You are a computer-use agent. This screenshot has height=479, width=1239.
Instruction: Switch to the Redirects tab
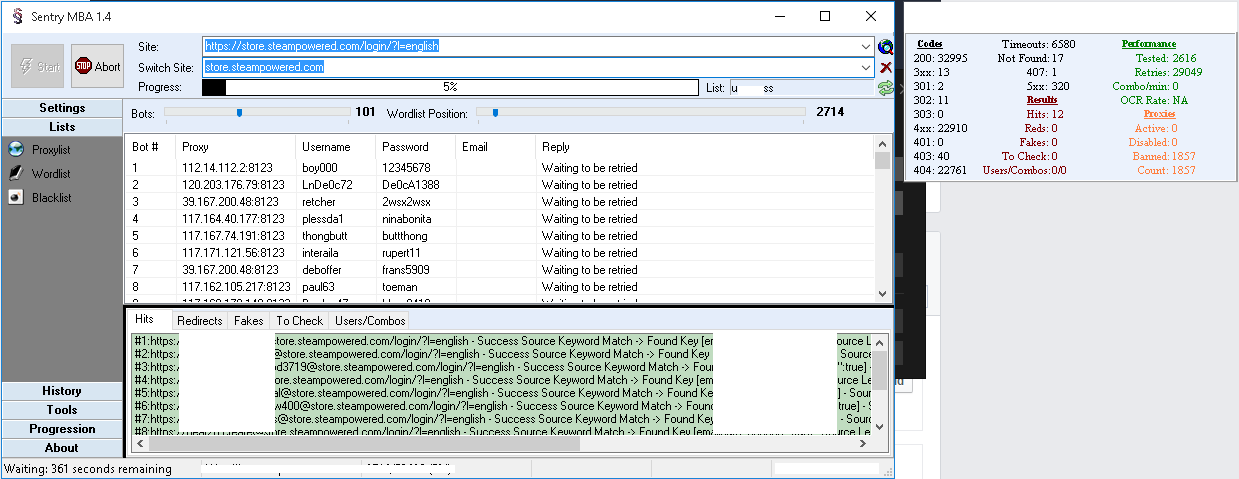[x=200, y=321]
